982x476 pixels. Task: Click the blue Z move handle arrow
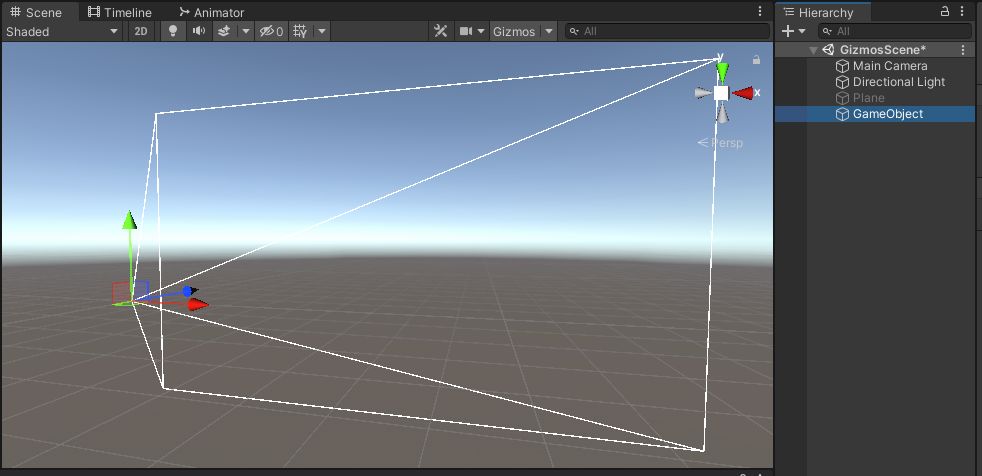pos(189,291)
